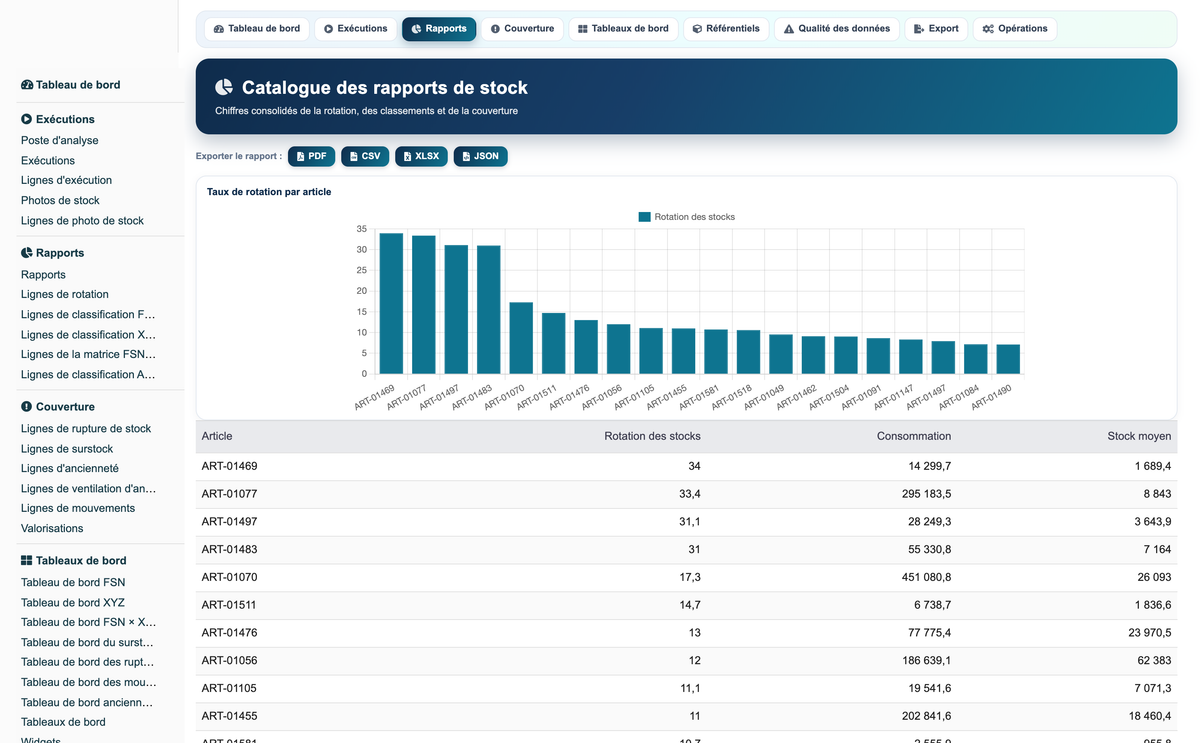Click the pie chart icon next to sidebar Rapports
This screenshot has height=743, width=1200.
pos(27,253)
